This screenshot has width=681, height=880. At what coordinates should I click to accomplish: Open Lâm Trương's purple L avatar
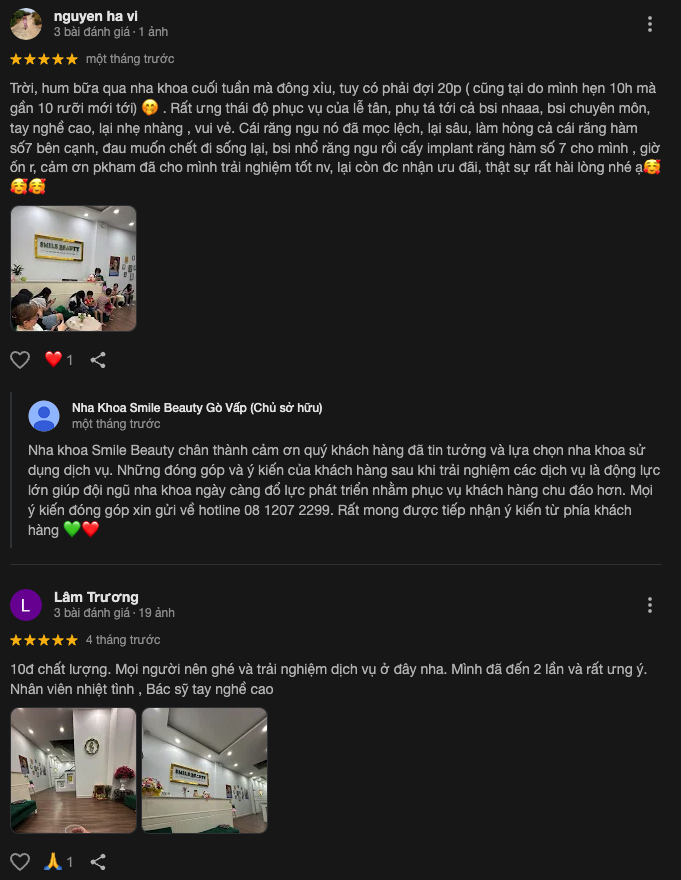pyautogui.click(x=26, y=604)
